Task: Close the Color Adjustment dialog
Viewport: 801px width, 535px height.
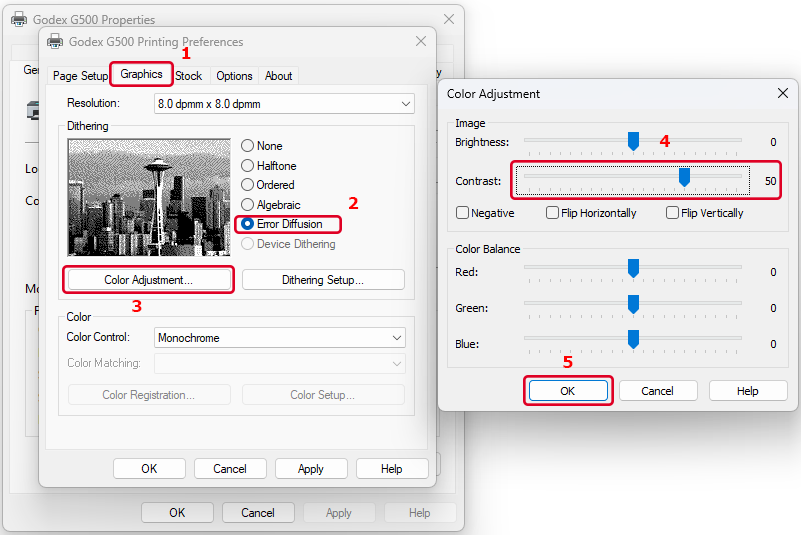Action: point(782,93)
